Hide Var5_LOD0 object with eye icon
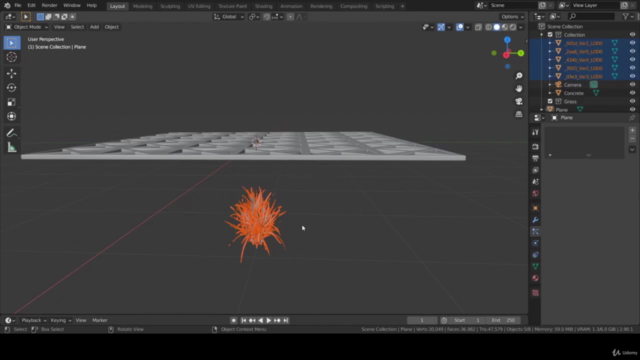 (632, 51)
